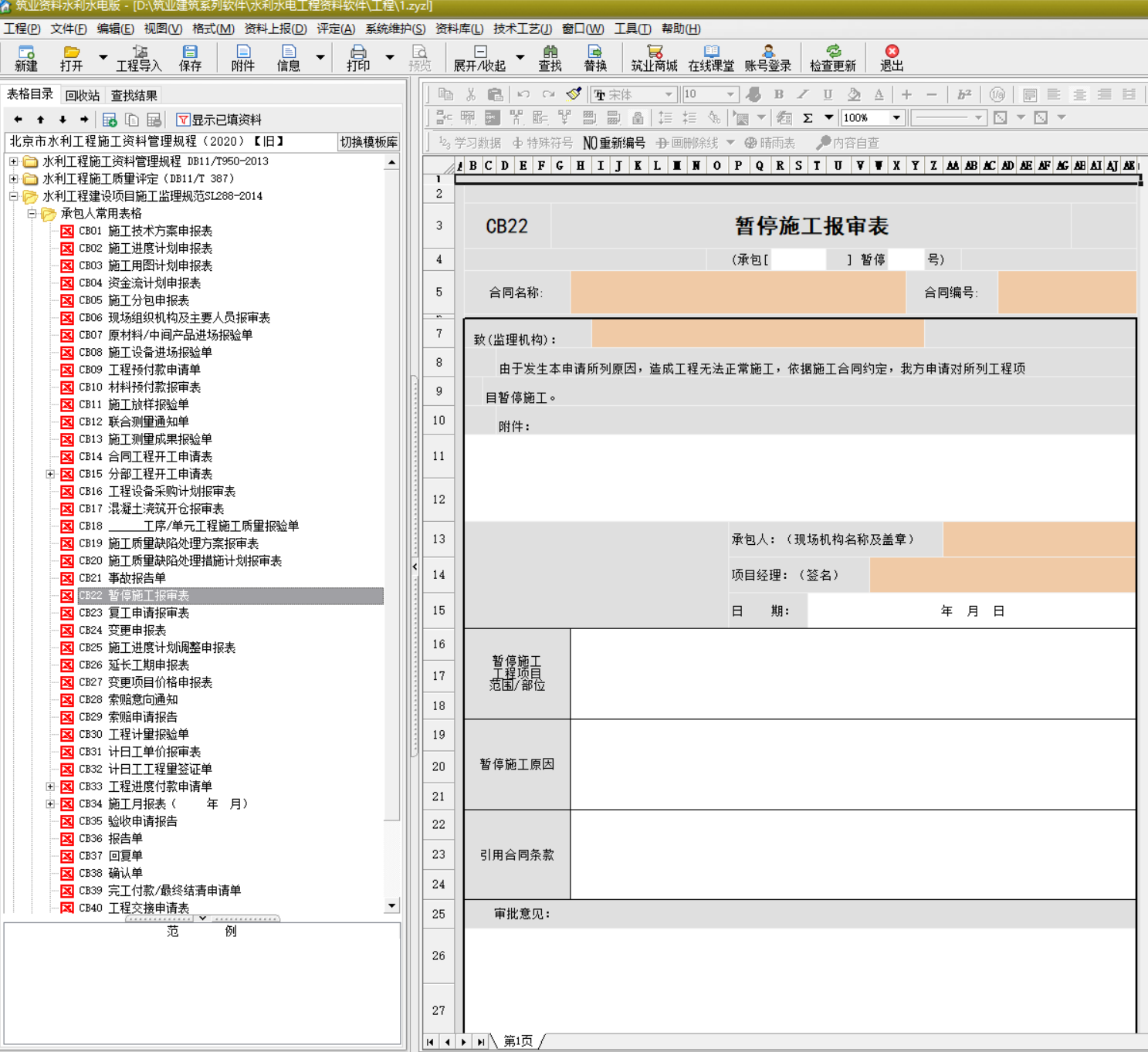Toggle underline formatting U

tap(828, 94)
